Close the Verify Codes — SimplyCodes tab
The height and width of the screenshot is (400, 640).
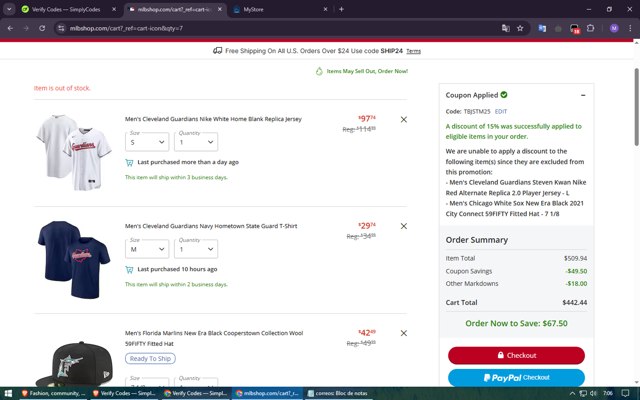tap(114, 9)
